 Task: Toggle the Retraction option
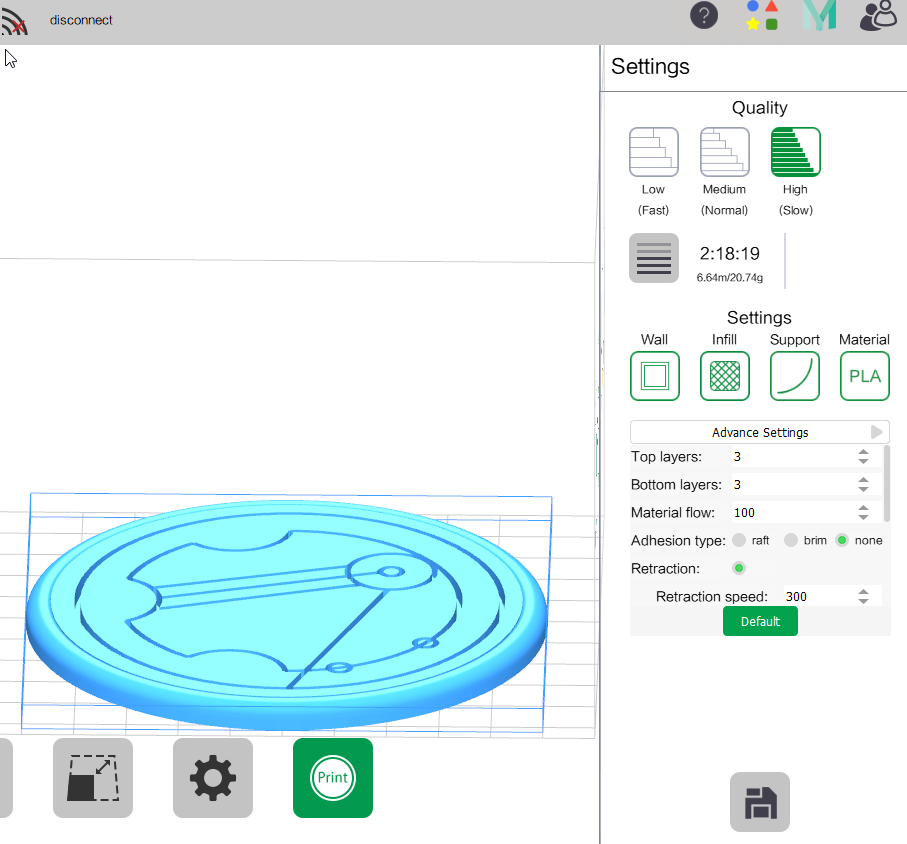click(x=739, y=568)
